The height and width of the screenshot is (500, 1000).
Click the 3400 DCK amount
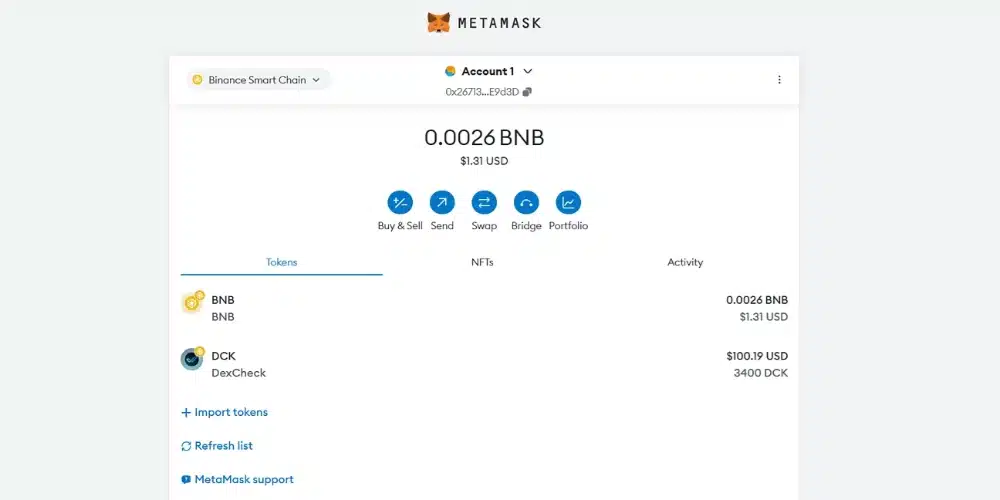tap(761, 373)
